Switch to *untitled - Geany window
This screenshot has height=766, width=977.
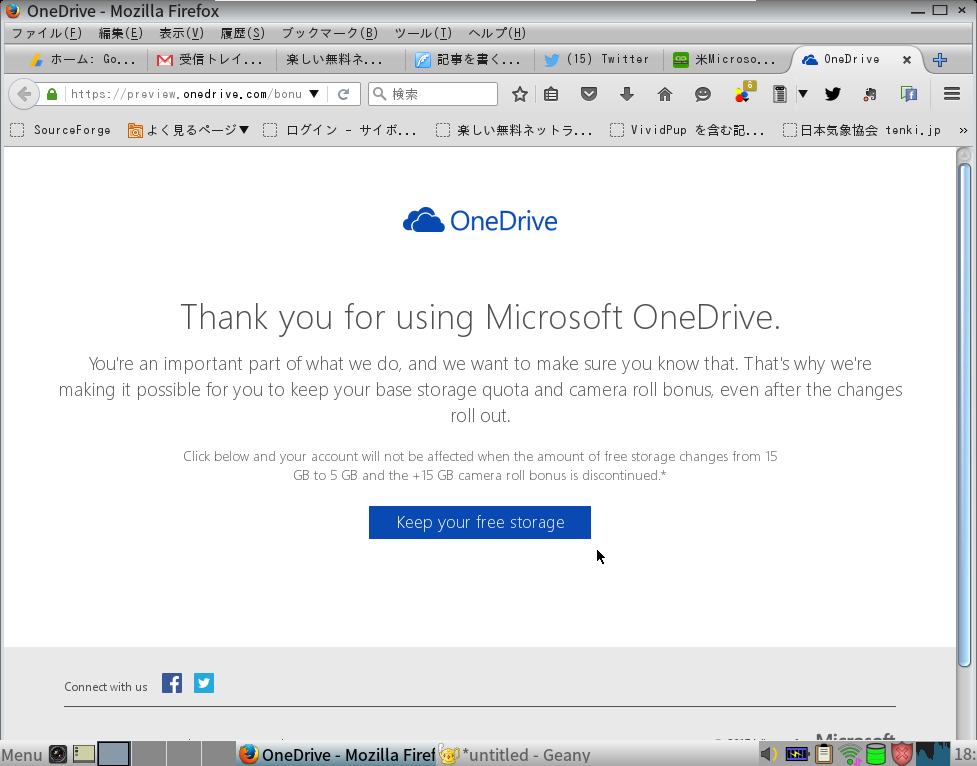(x=515, y=755)
